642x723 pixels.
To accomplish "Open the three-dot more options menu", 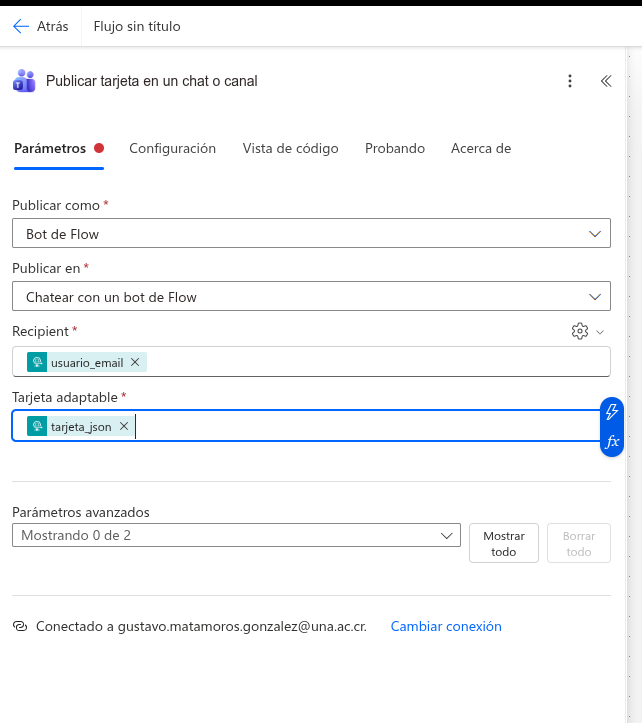I will click(x=570, y=81).
